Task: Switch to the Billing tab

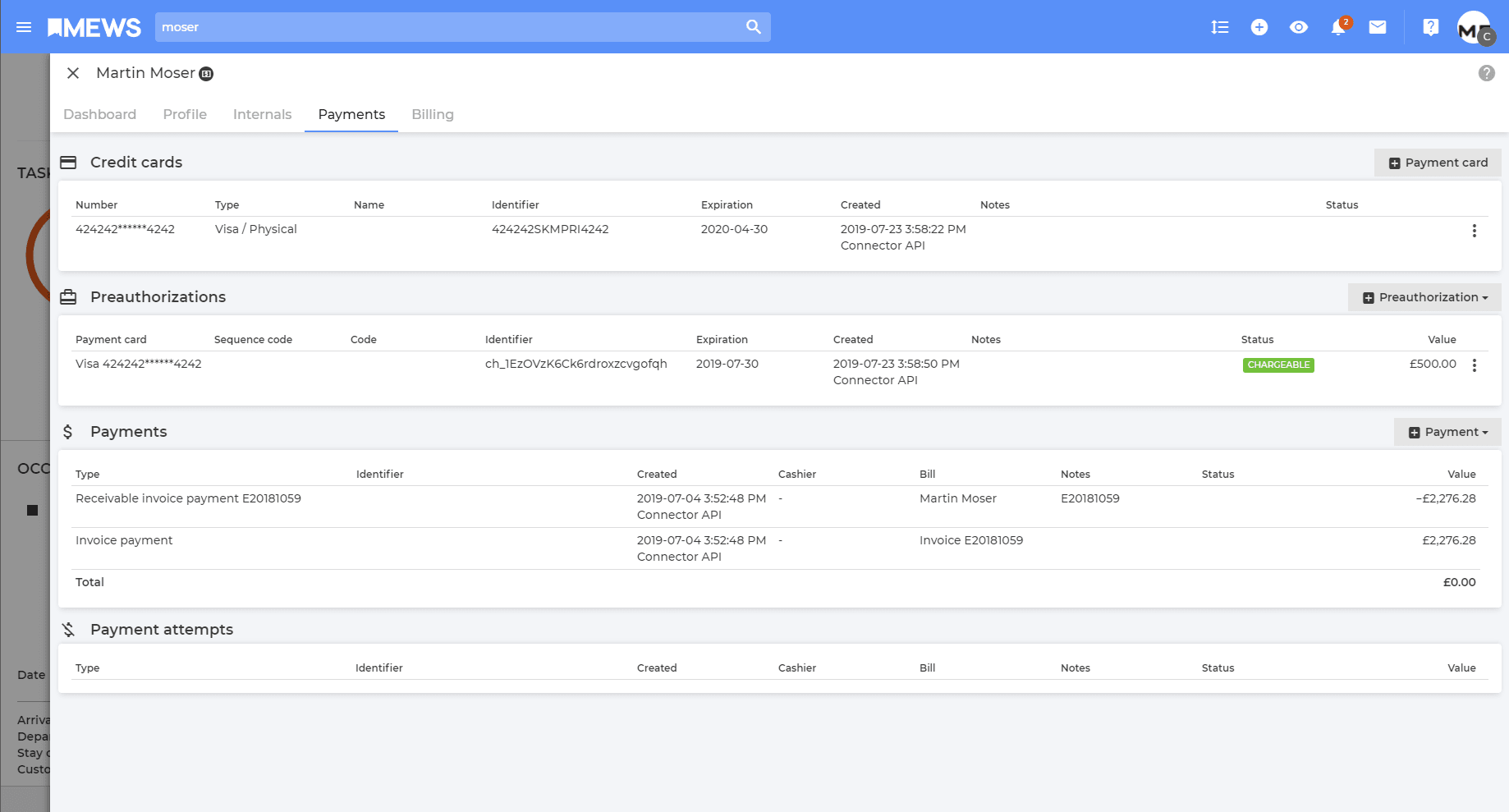Action: (432, 114)
